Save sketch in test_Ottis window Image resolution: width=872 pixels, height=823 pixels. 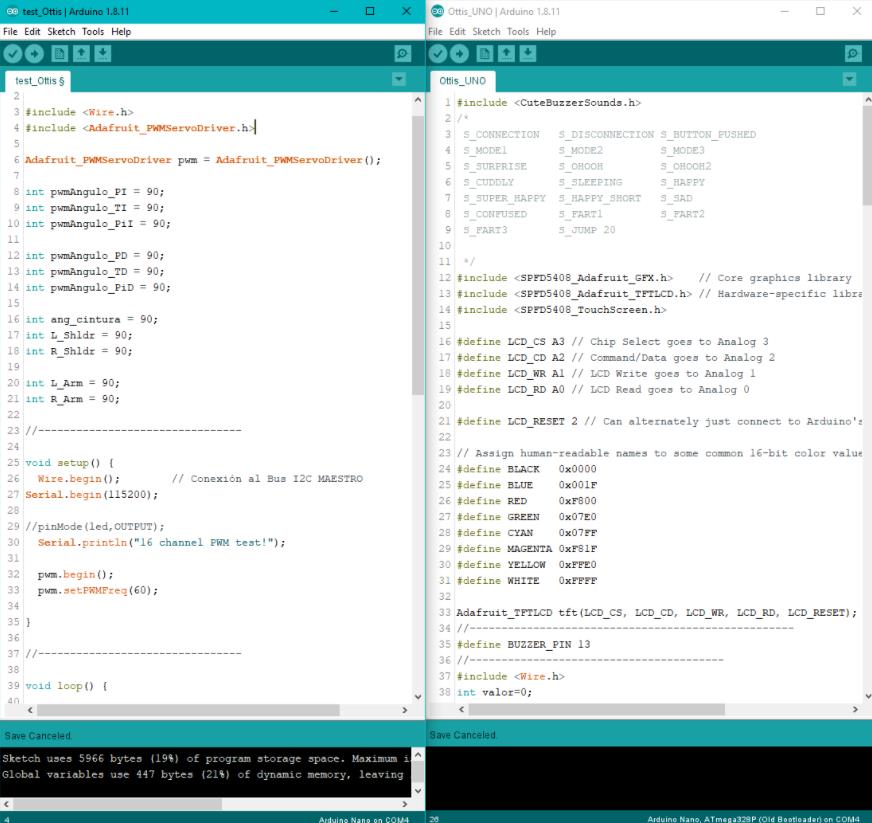(102, 54)
